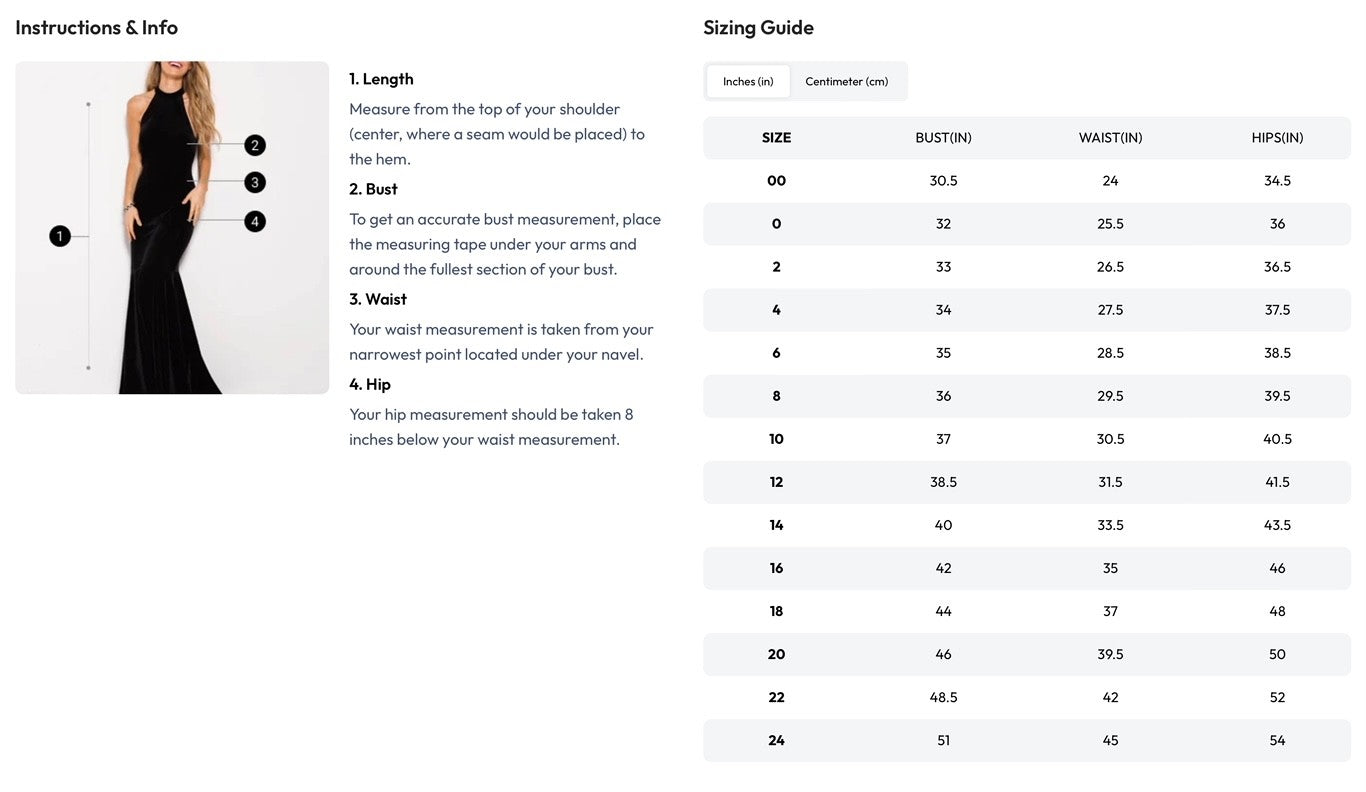The width and height of the screenshot is (1366, 792).
Task: Click the number 4 hip marker
Action: [255, 221]
